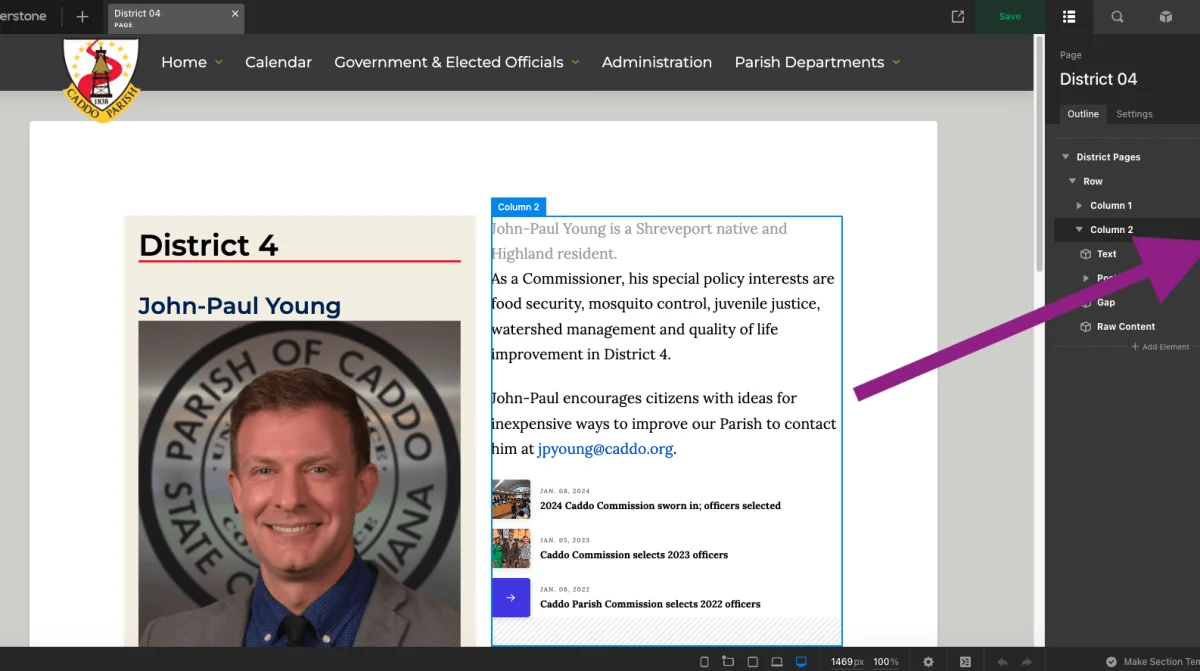Switch to mobile phone viewport icon
This screenshot has width=1200, height=671.
pyautogui.click(x=704, y=662)
